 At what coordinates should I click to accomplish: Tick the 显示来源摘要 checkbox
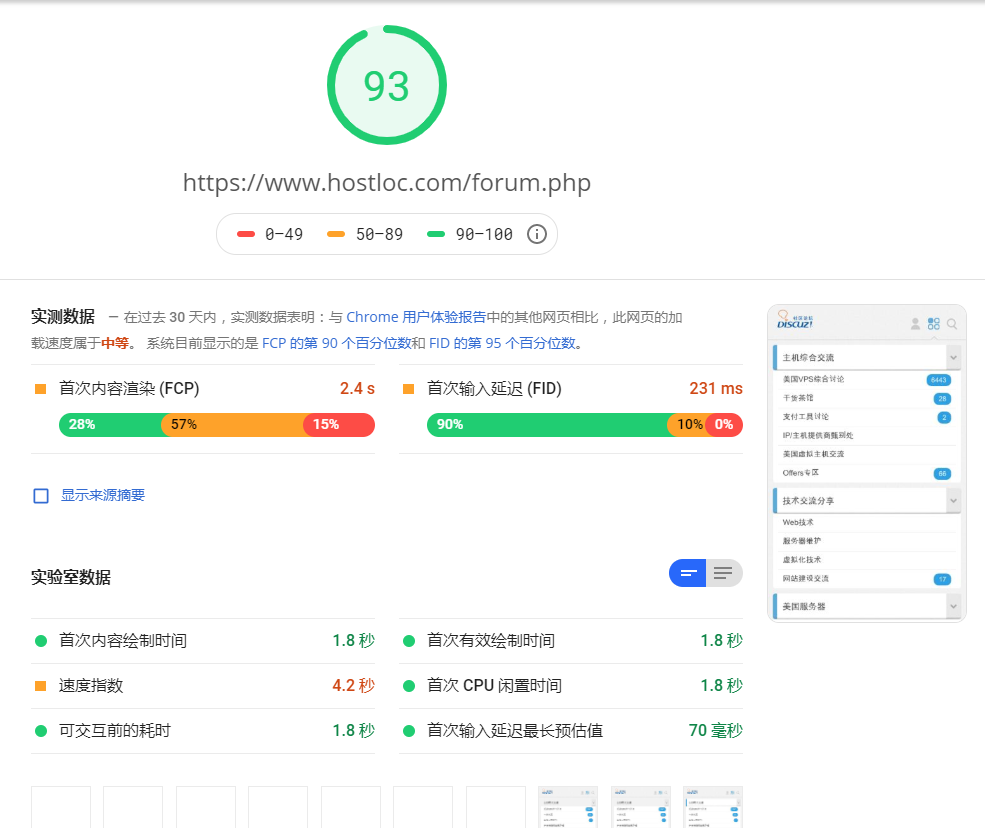point(41,496)
